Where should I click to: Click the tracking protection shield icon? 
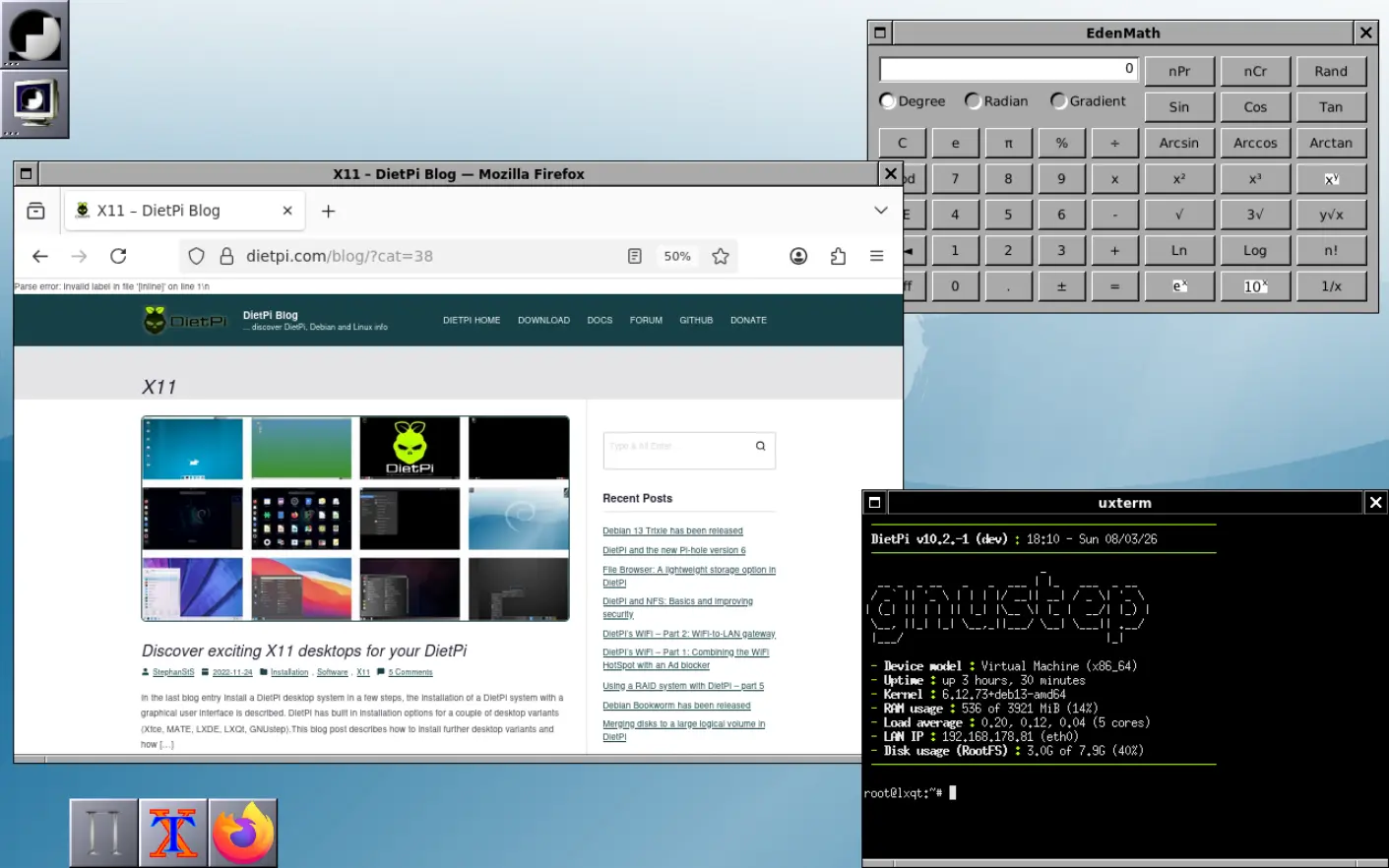(x=197, y=256)
